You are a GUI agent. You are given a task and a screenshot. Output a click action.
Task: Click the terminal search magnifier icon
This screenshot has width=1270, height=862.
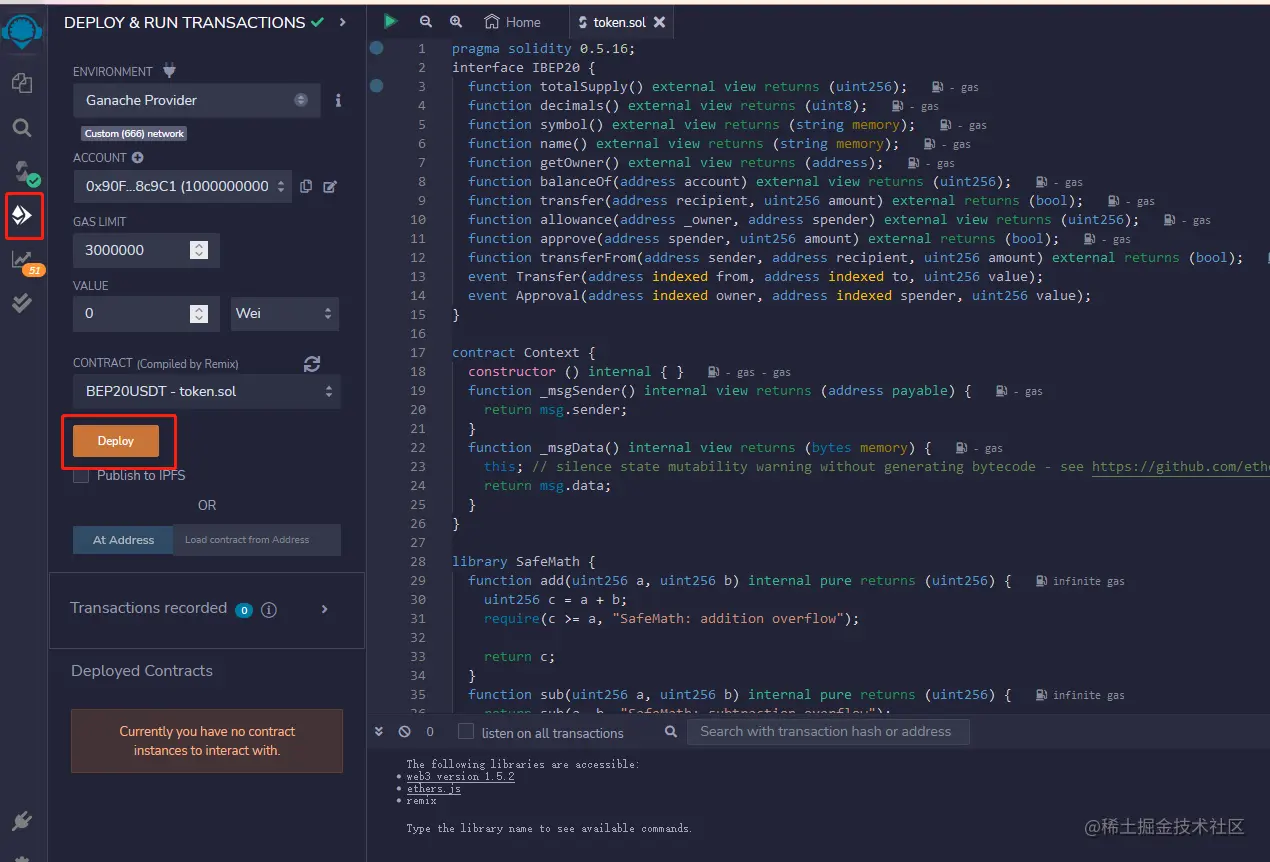671,732
